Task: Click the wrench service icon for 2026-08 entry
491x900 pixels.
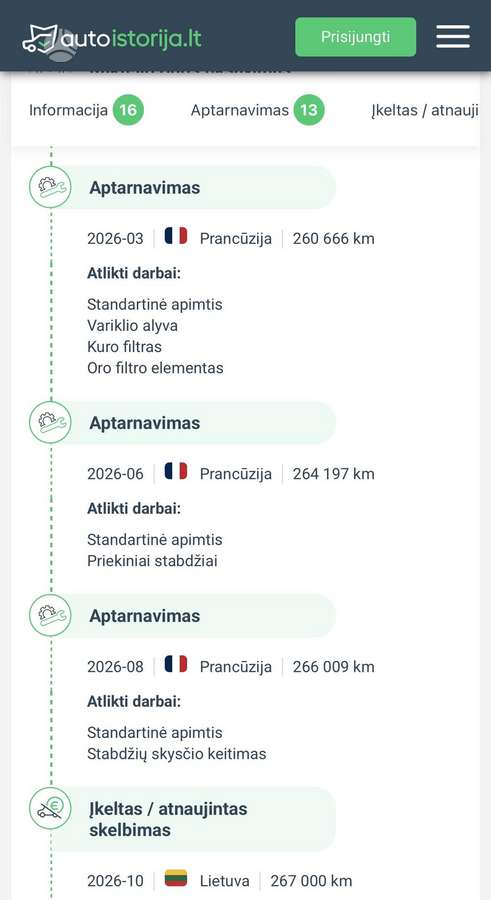Action: coord(51,615)
